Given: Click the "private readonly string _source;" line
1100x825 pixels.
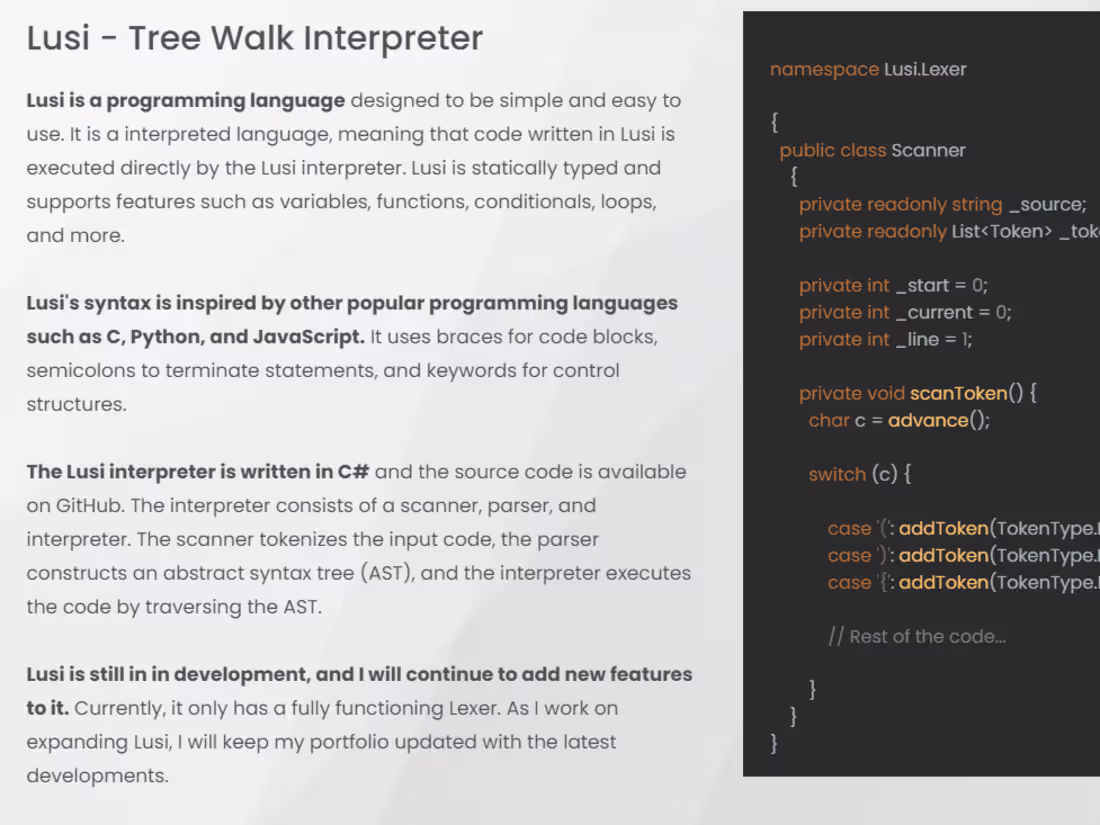Looking at the screenshot, I should click(x=942, y=204).
